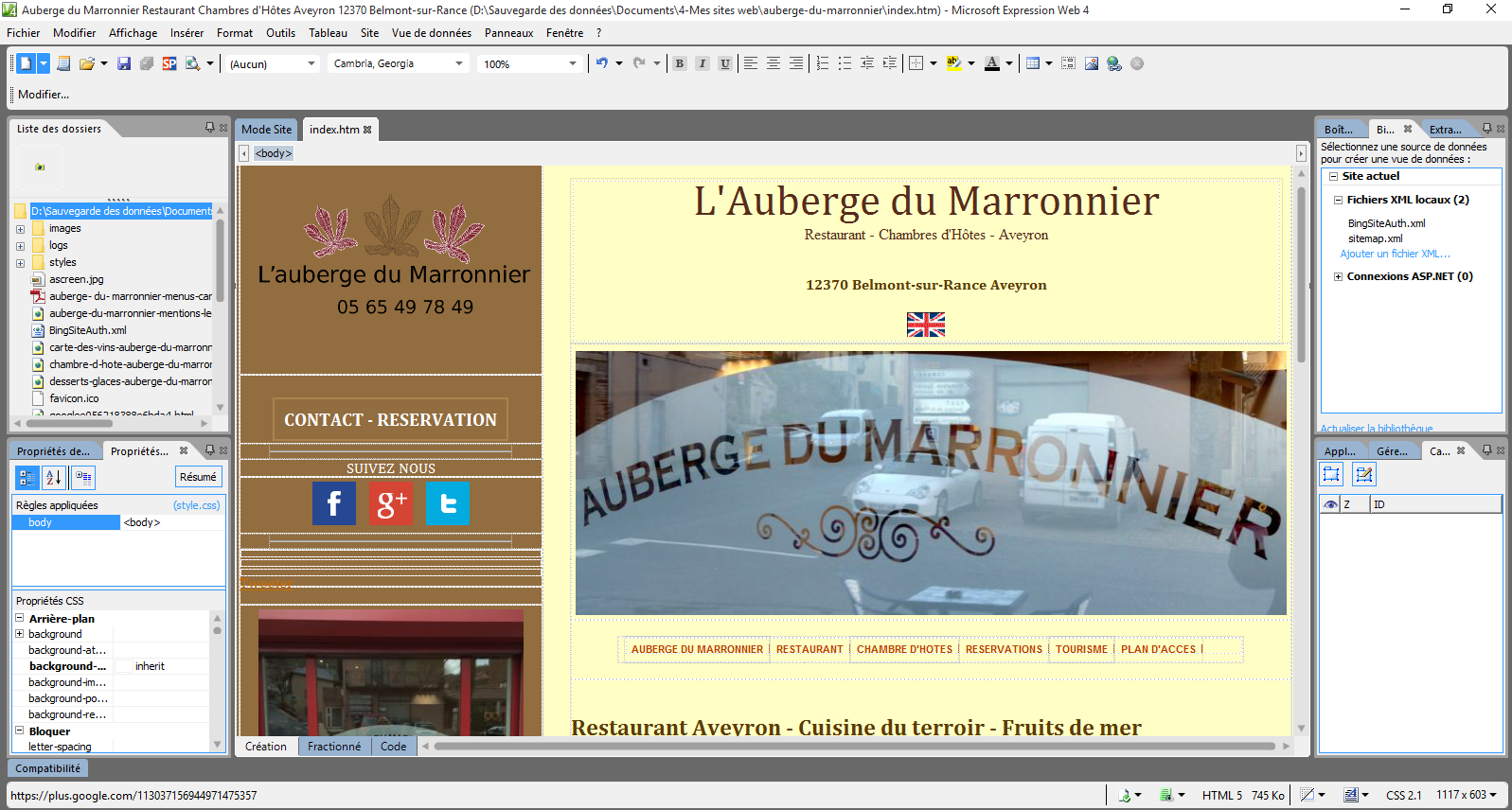
Task: Collapse the Arrière-plan CSS category
Action: pyautogui.click(x=20, y=618)
